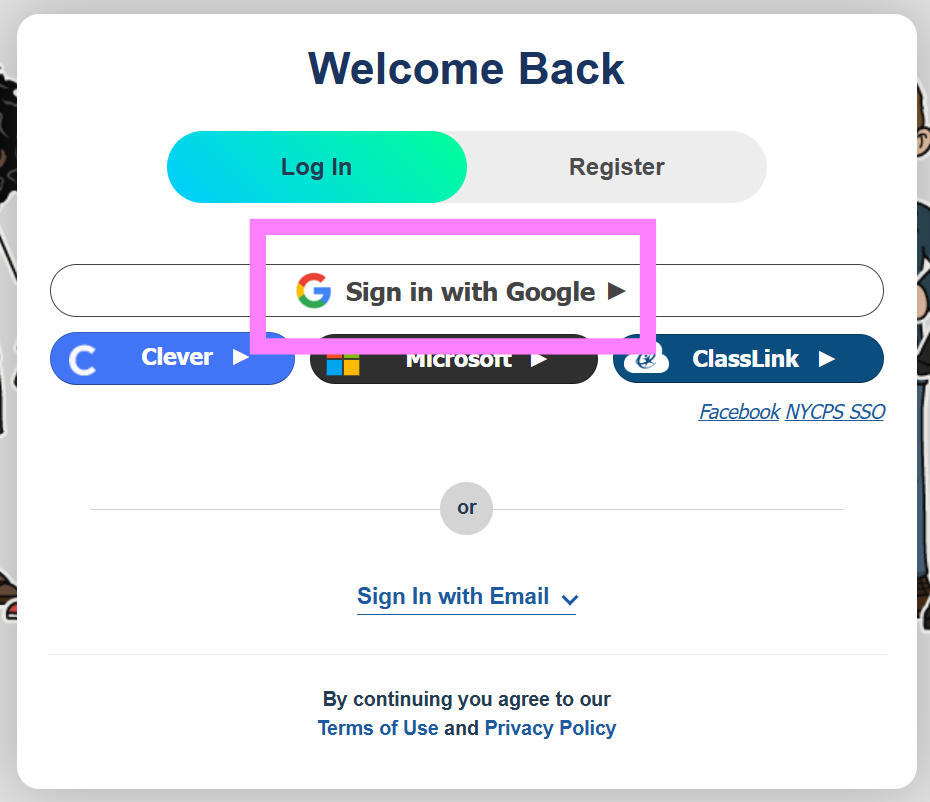
Task: Click the Welcome Back heading
Action: 466,68
